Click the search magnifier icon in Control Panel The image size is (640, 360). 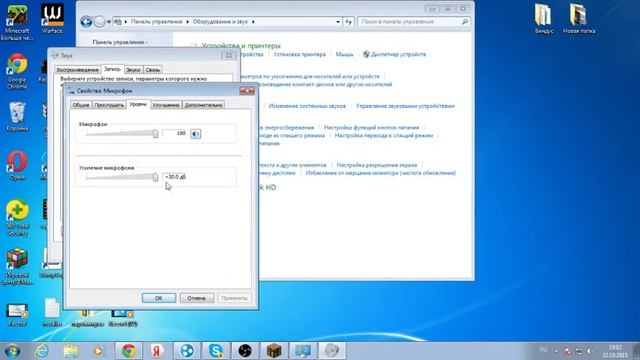464,22
